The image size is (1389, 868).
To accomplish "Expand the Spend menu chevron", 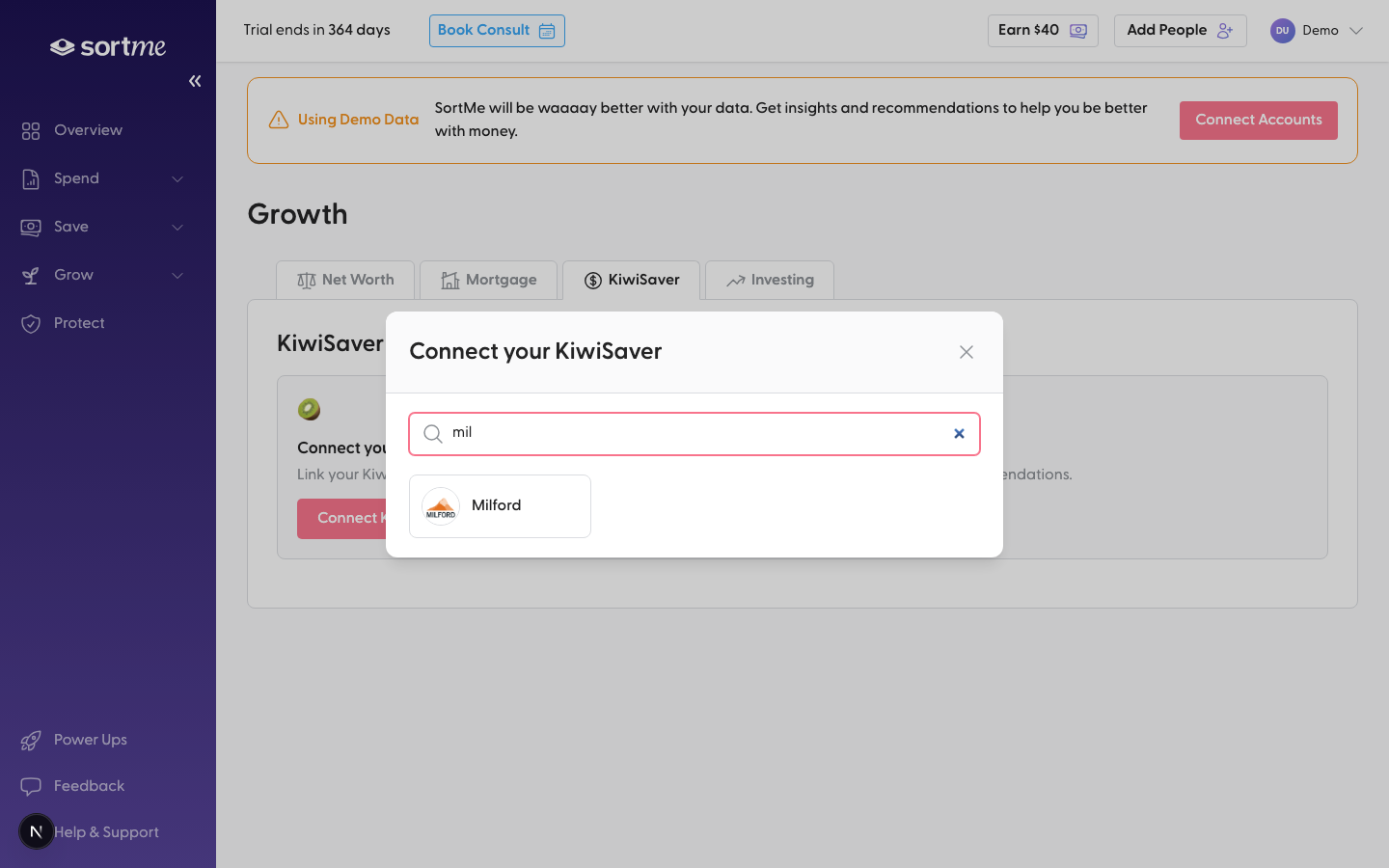I will (177, 178).
